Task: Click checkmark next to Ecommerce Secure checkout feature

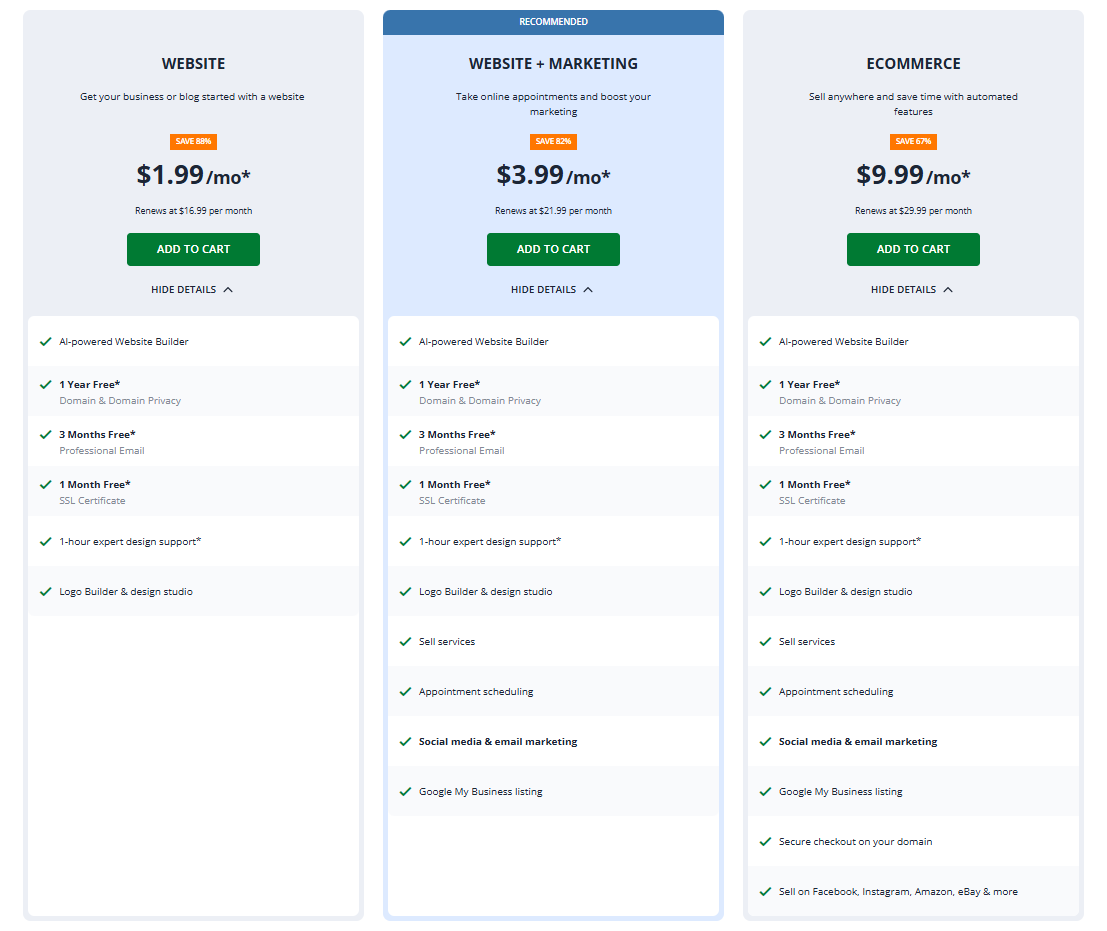Action: tap(765, 842)
